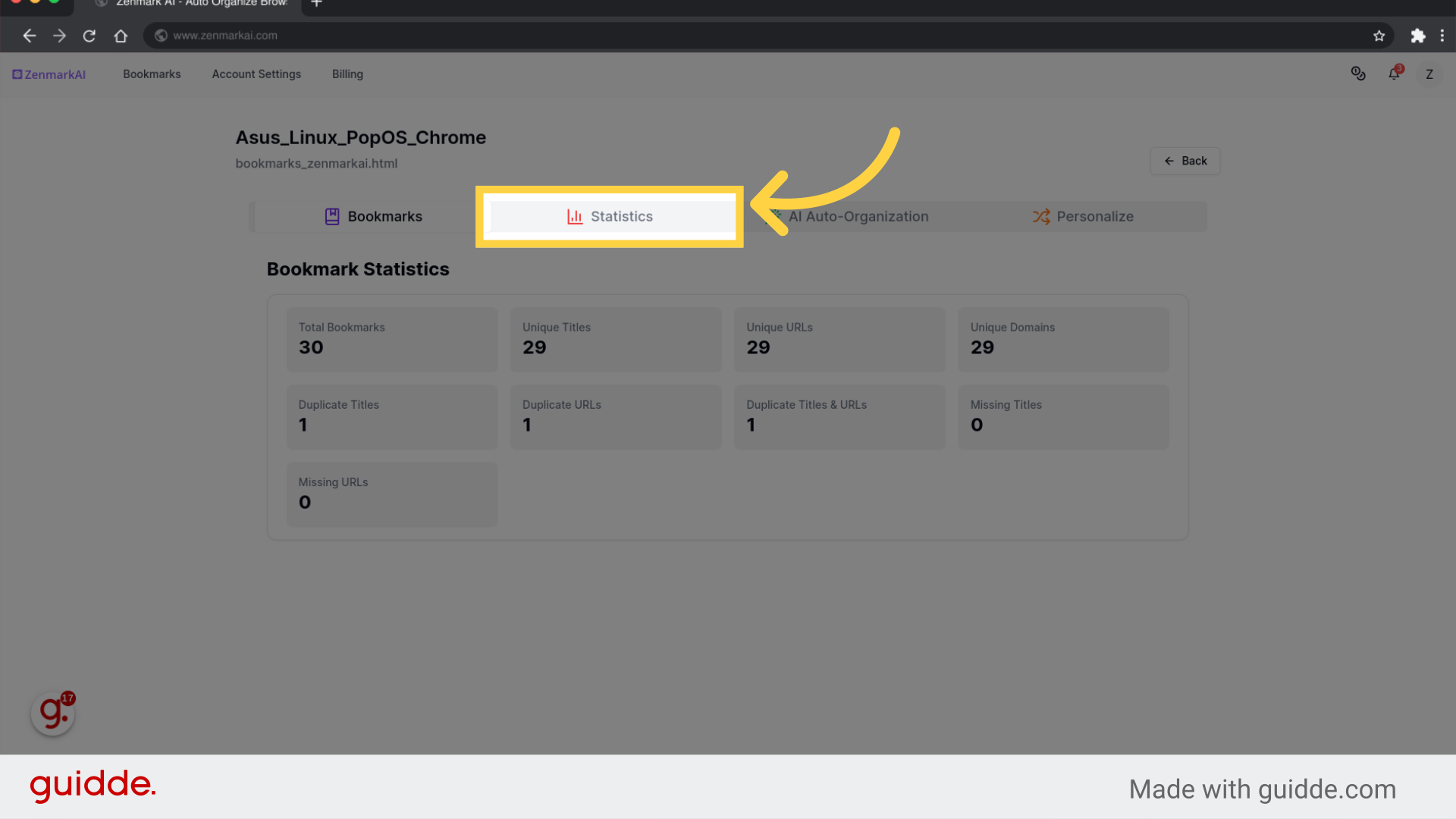Open Account Settings in the top navigation
1456x819 pixels.
pyautogui.click(x=256, y=74)
